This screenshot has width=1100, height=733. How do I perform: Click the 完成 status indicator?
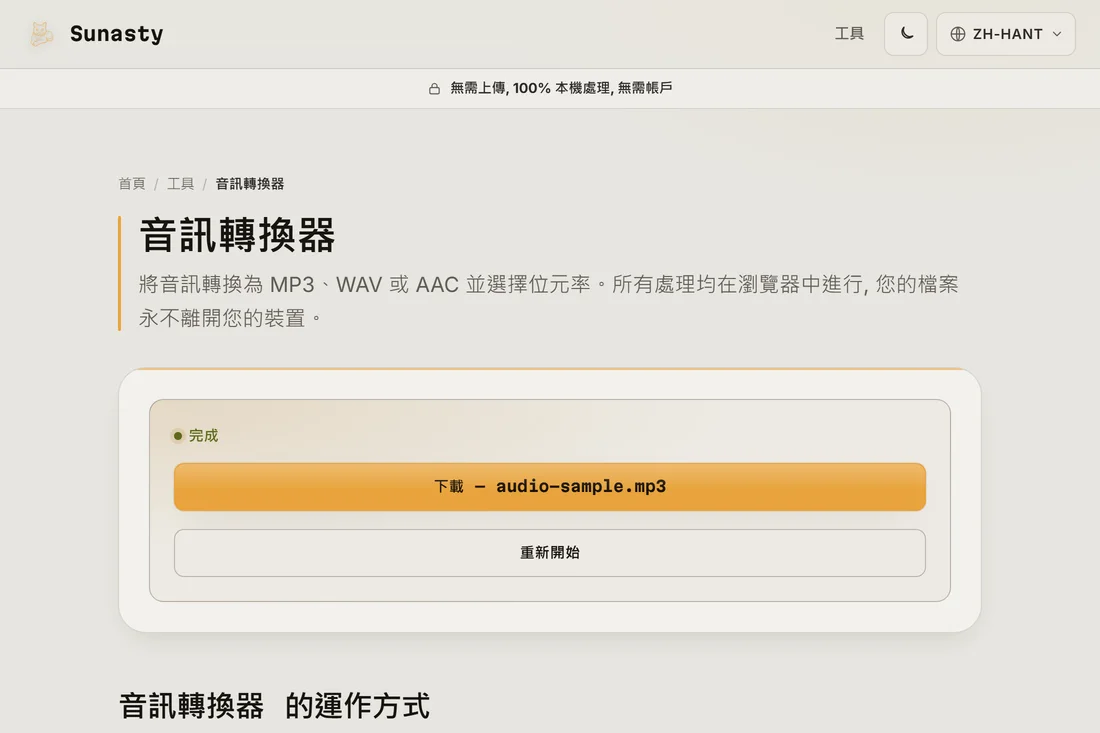pos(196,436)
